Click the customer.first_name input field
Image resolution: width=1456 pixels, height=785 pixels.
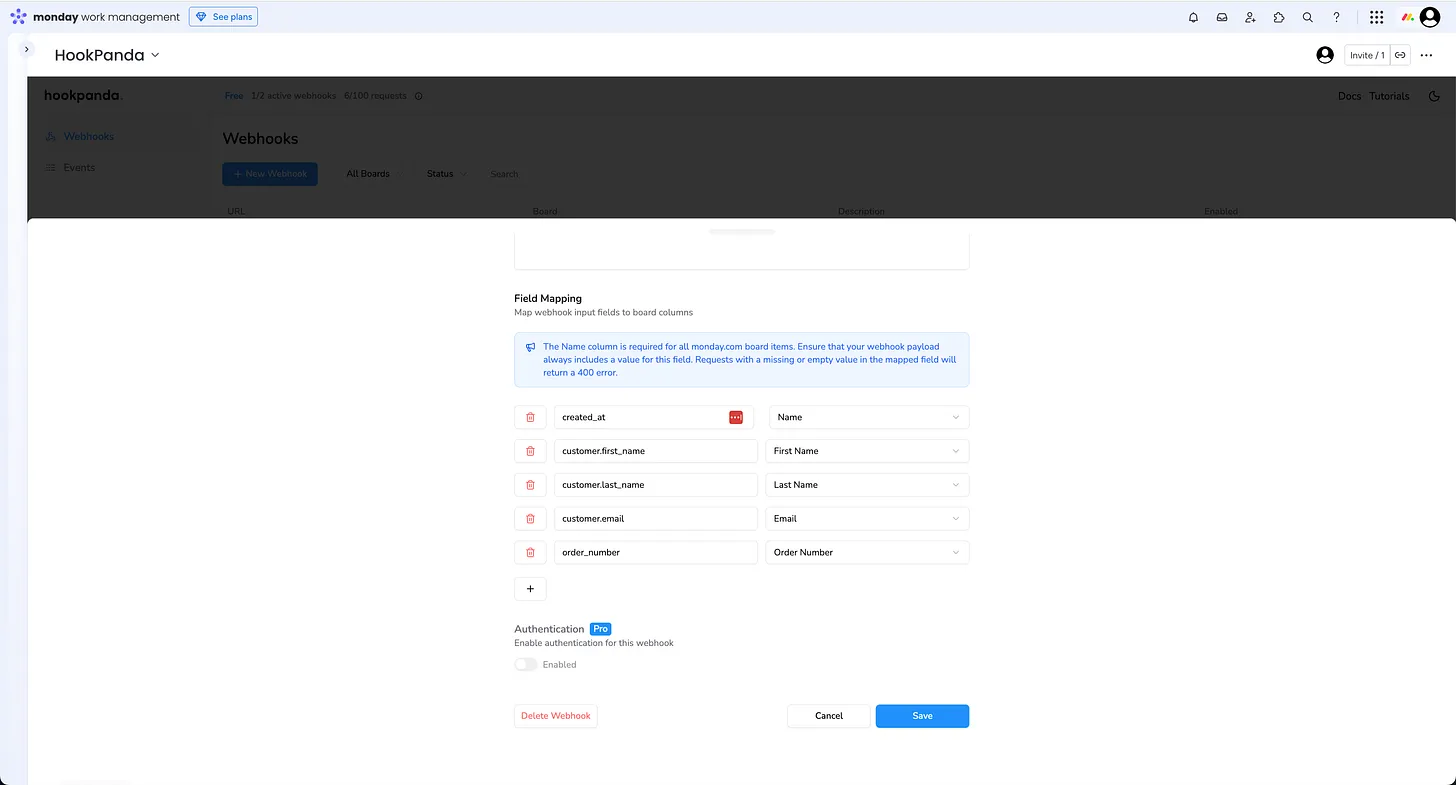click(655, 451)
